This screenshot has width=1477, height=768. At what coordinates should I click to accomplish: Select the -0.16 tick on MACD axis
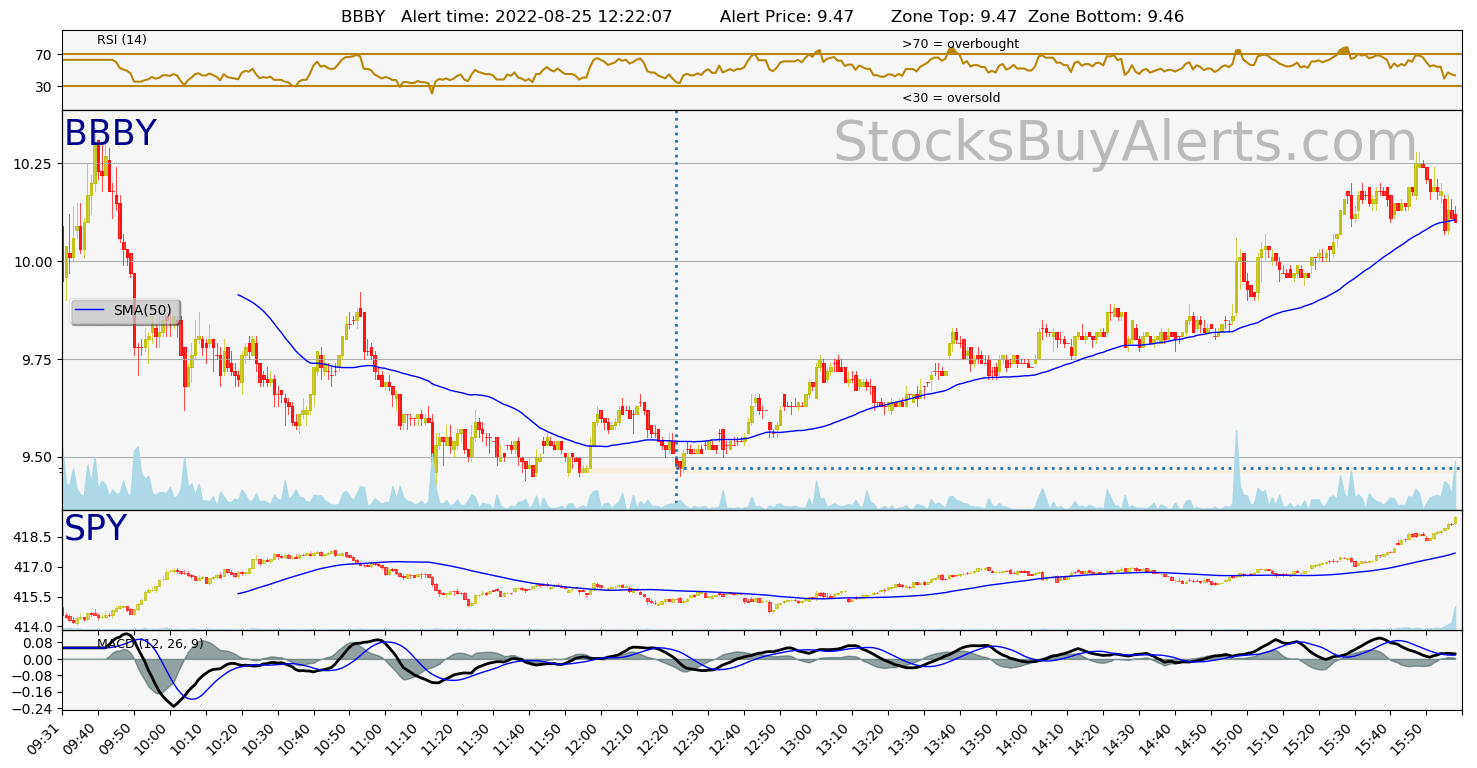click(34, 692)
